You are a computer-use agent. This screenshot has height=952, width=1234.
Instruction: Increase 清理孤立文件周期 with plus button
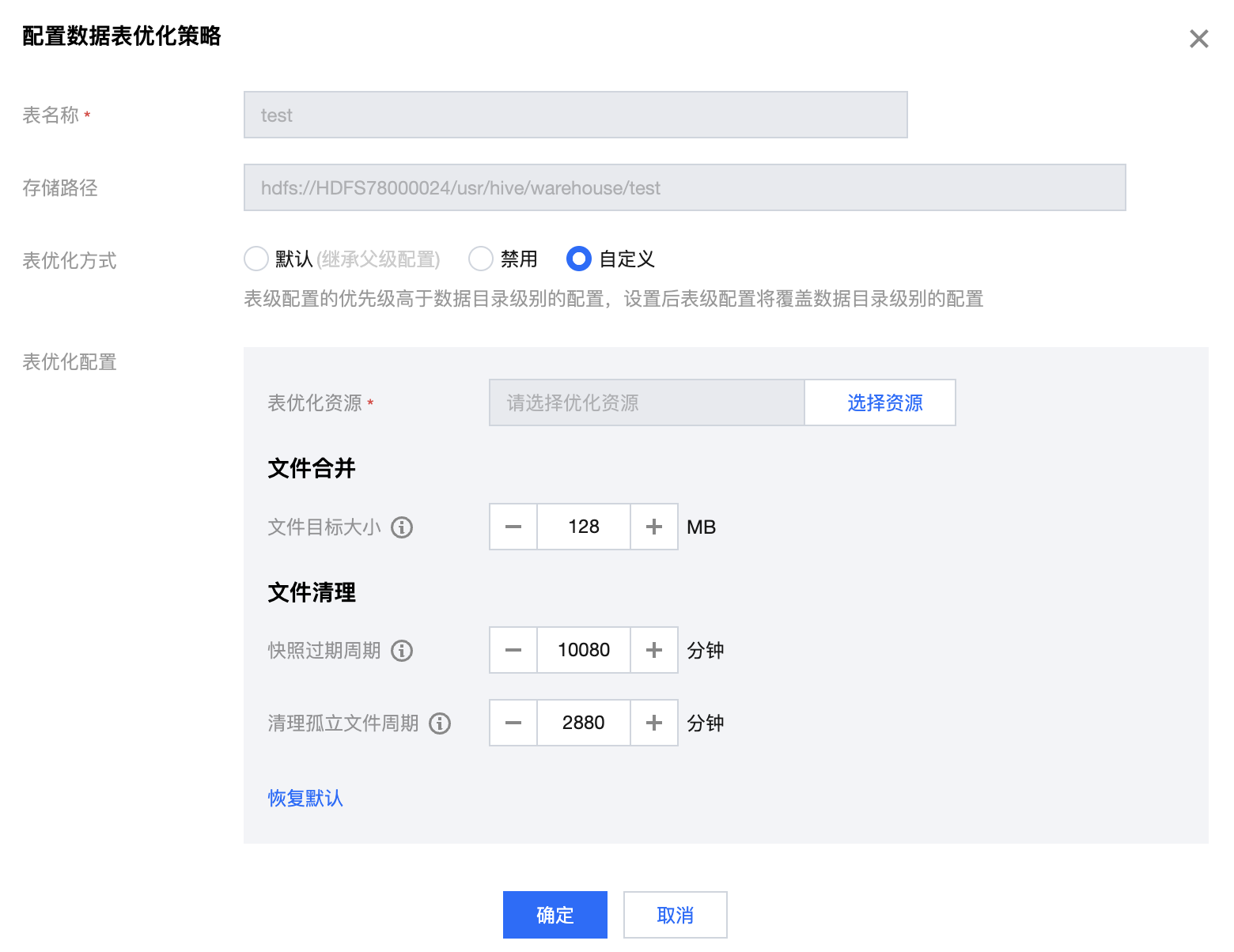[x=654, y=723]
